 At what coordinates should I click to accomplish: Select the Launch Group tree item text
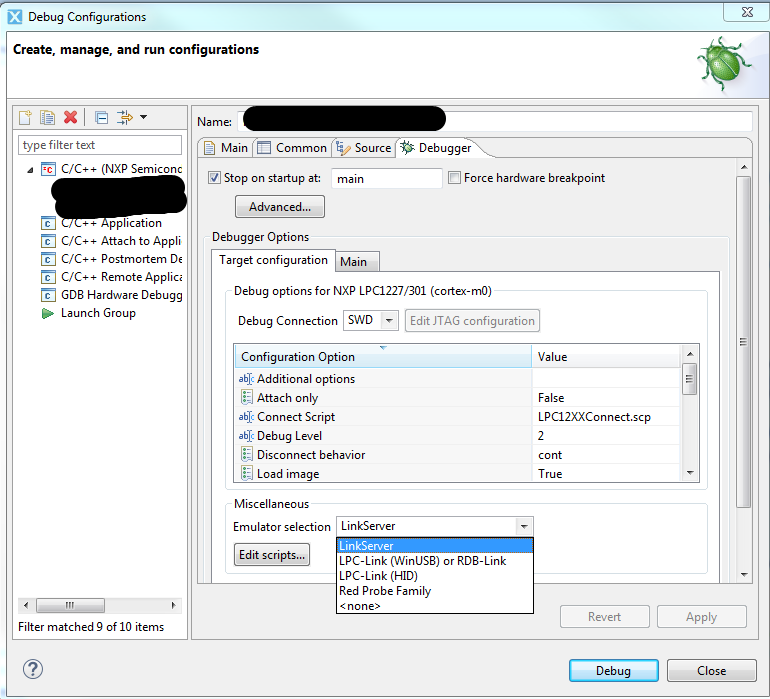[98, 313]
